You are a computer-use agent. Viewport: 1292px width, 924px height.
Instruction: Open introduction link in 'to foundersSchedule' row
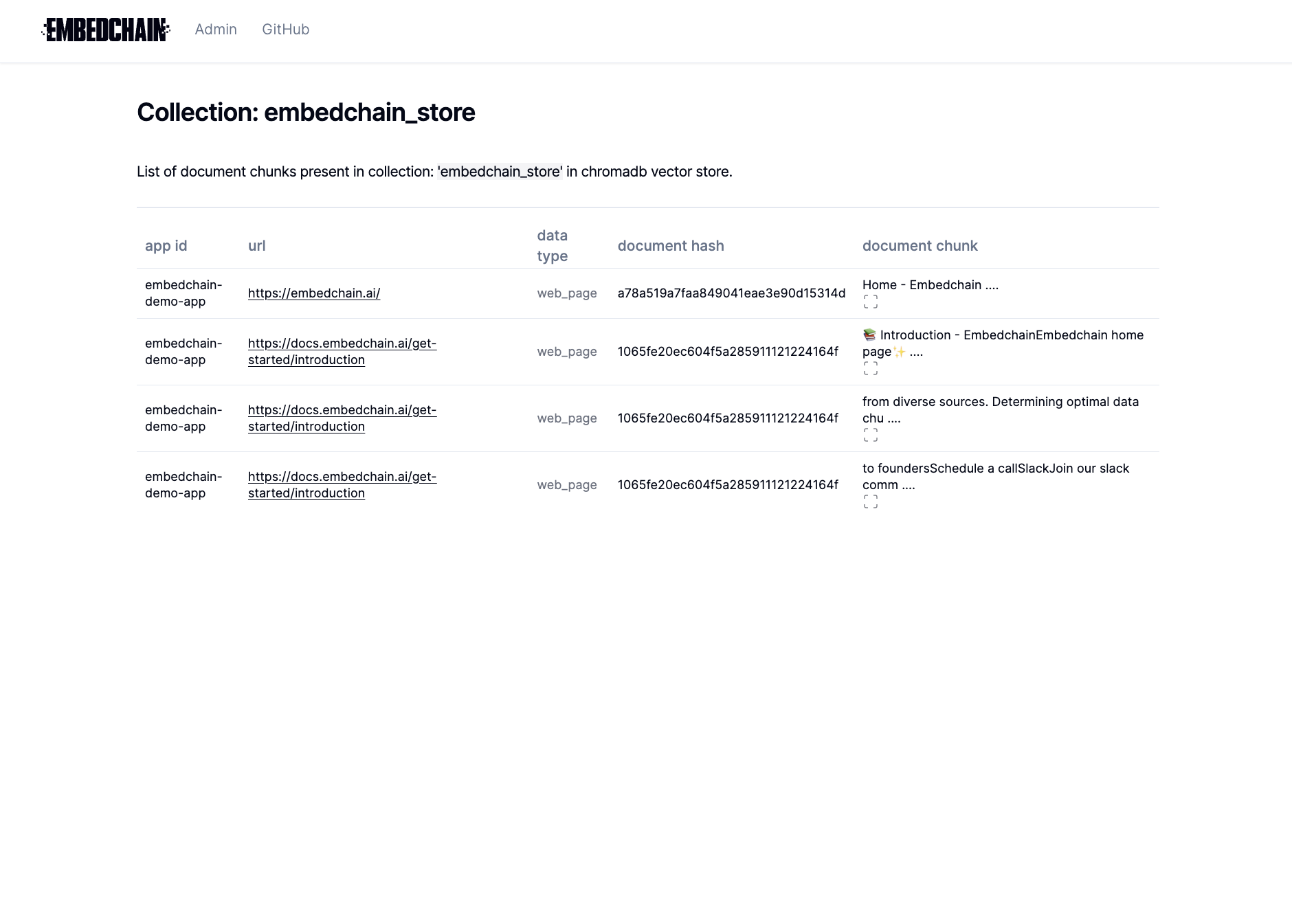pyautogui.click(x=342, y=485)
